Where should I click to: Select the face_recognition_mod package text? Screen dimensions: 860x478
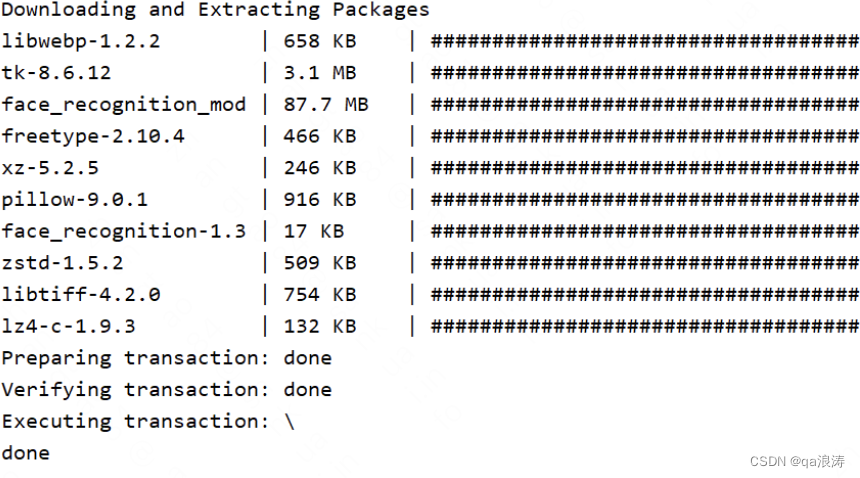124,105
